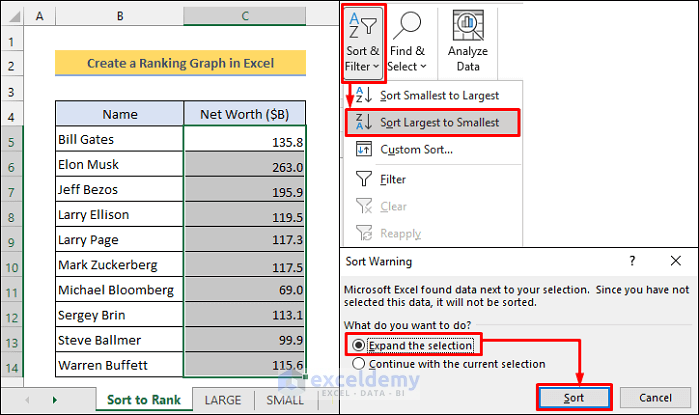Click the Filter funnel icon
This screenshot has width=699, height=415.
point(364,179)
